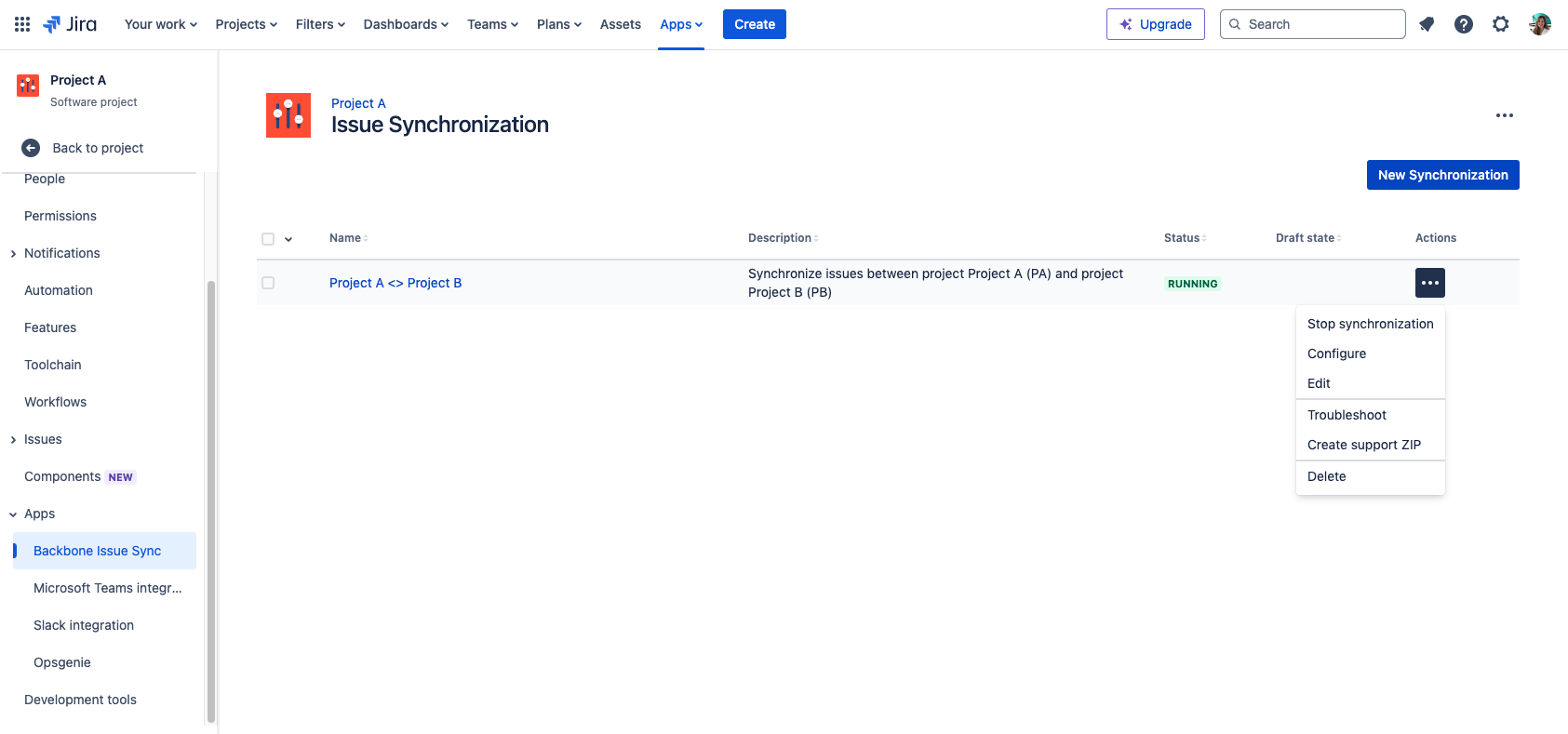1568x734 pixels.
Task: Click the New Synchronization button
Action: 1442,175
